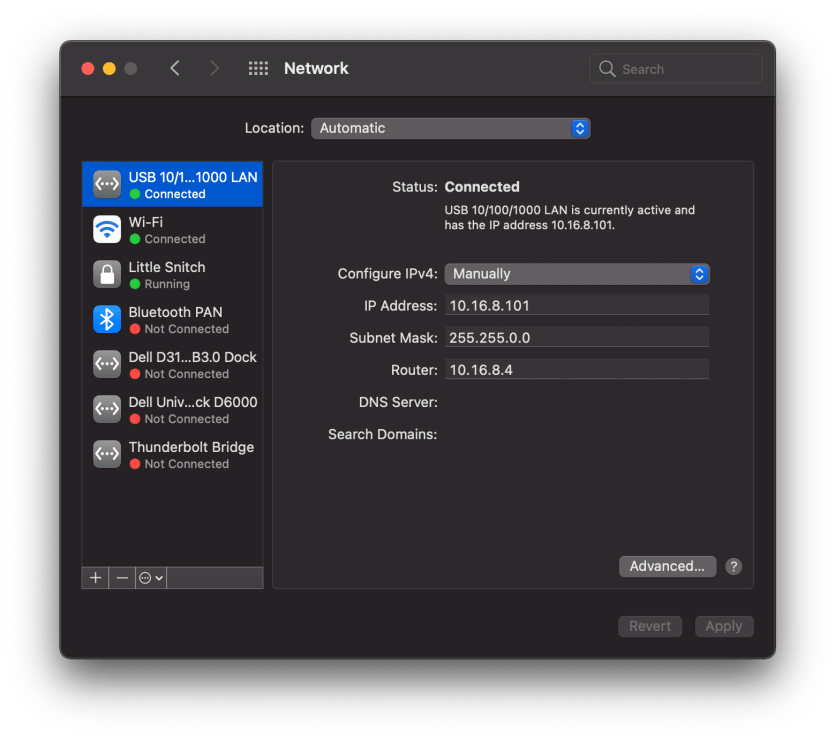Click the Router field 10.16.8.4
The image size is (835, 738).
(x=577, y=369)
